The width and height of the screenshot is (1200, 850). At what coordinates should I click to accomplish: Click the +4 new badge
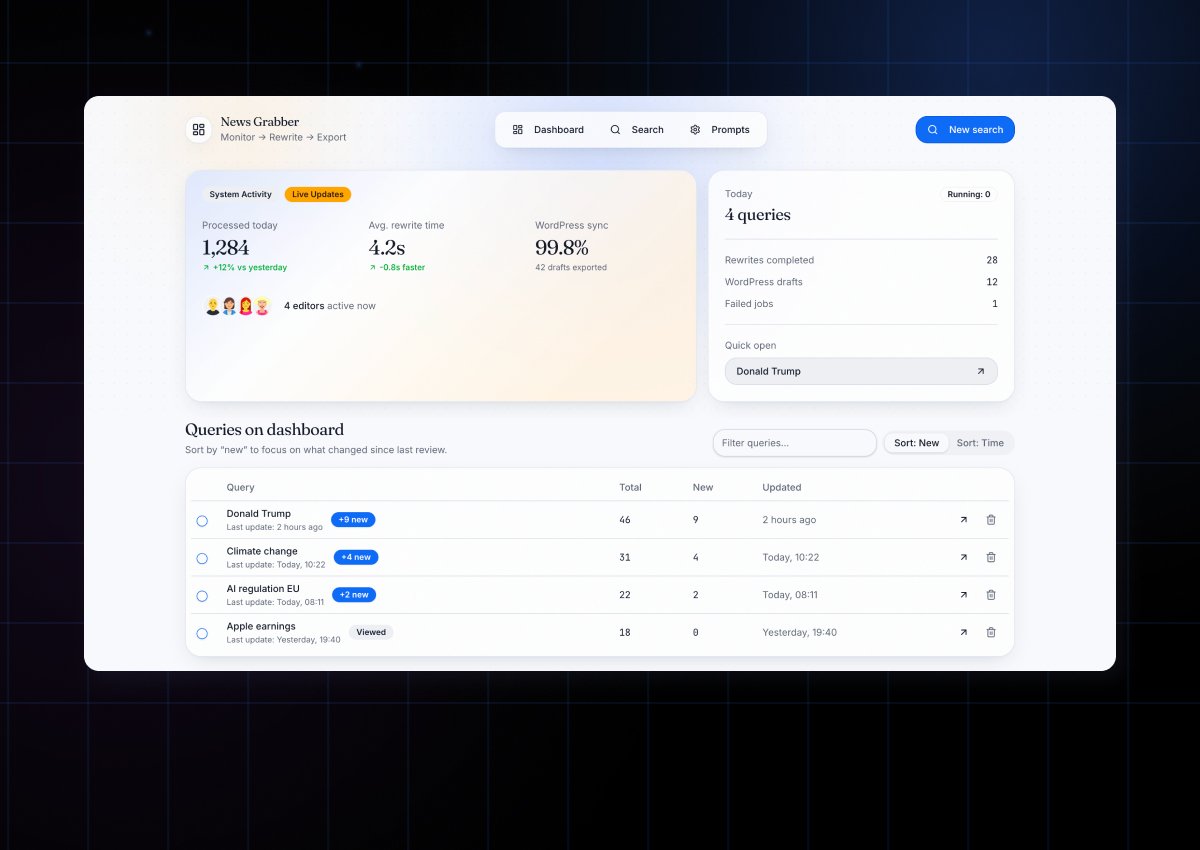[356, 557]
